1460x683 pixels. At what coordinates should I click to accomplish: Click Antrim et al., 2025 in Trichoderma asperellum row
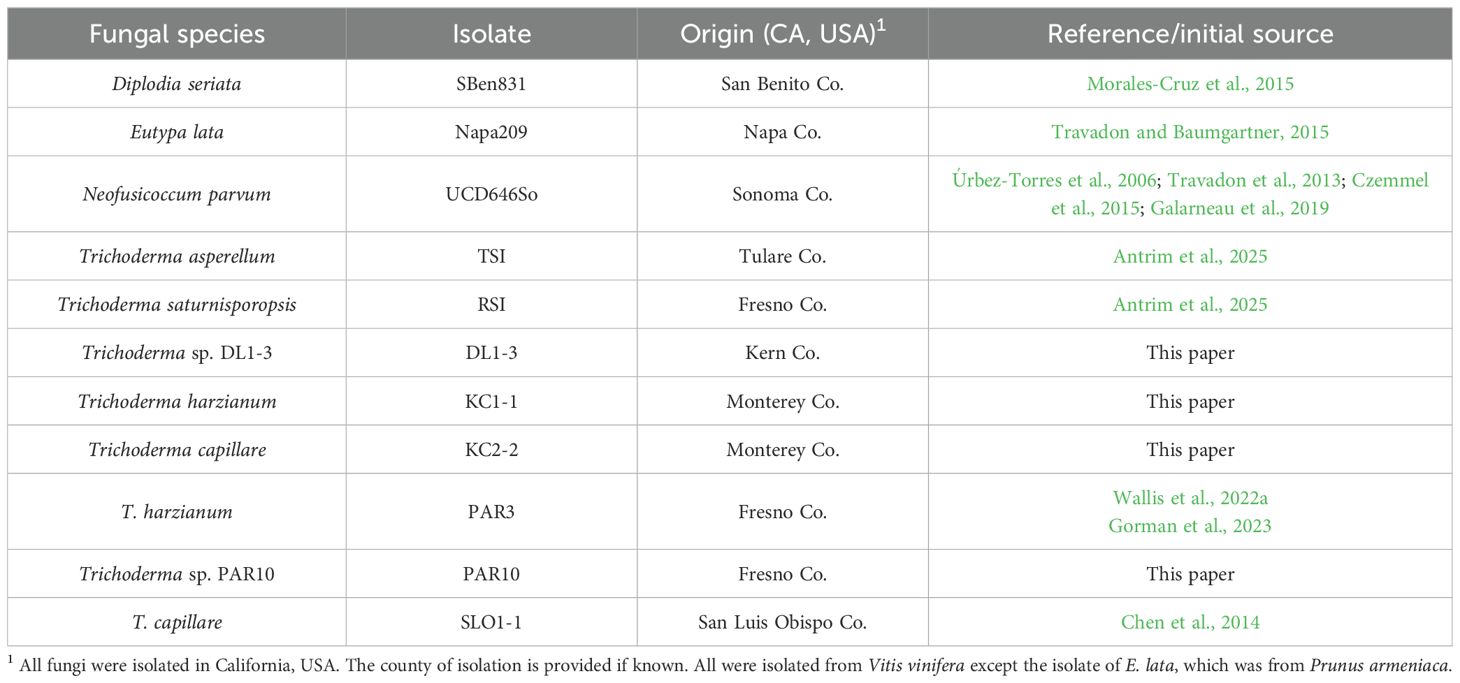[1190, 257]
